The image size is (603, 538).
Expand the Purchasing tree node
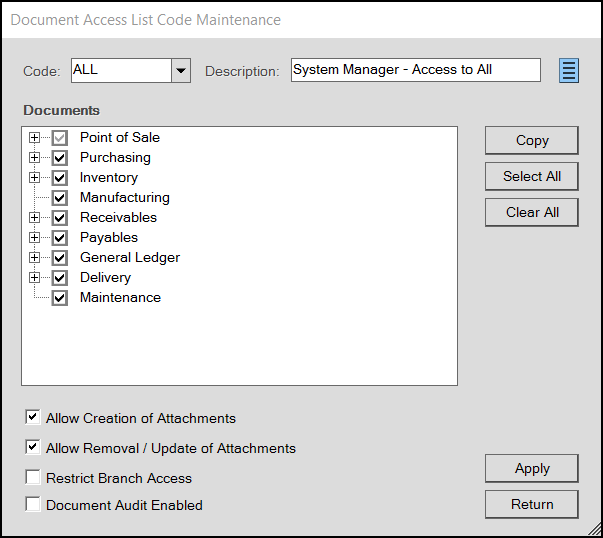pyautogui.click(x=35, y=158)
